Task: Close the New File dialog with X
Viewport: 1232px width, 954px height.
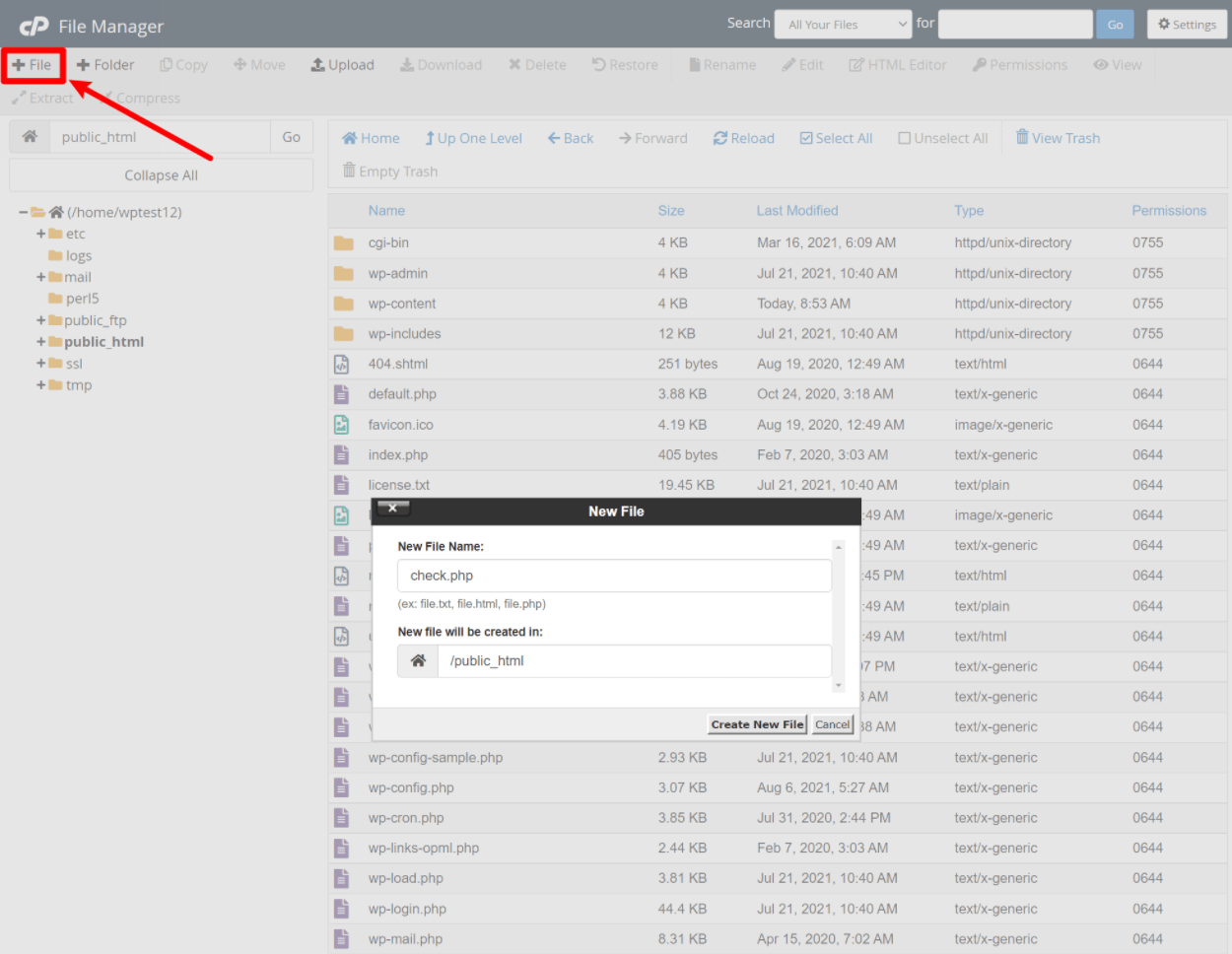Action: pos(392,509)
